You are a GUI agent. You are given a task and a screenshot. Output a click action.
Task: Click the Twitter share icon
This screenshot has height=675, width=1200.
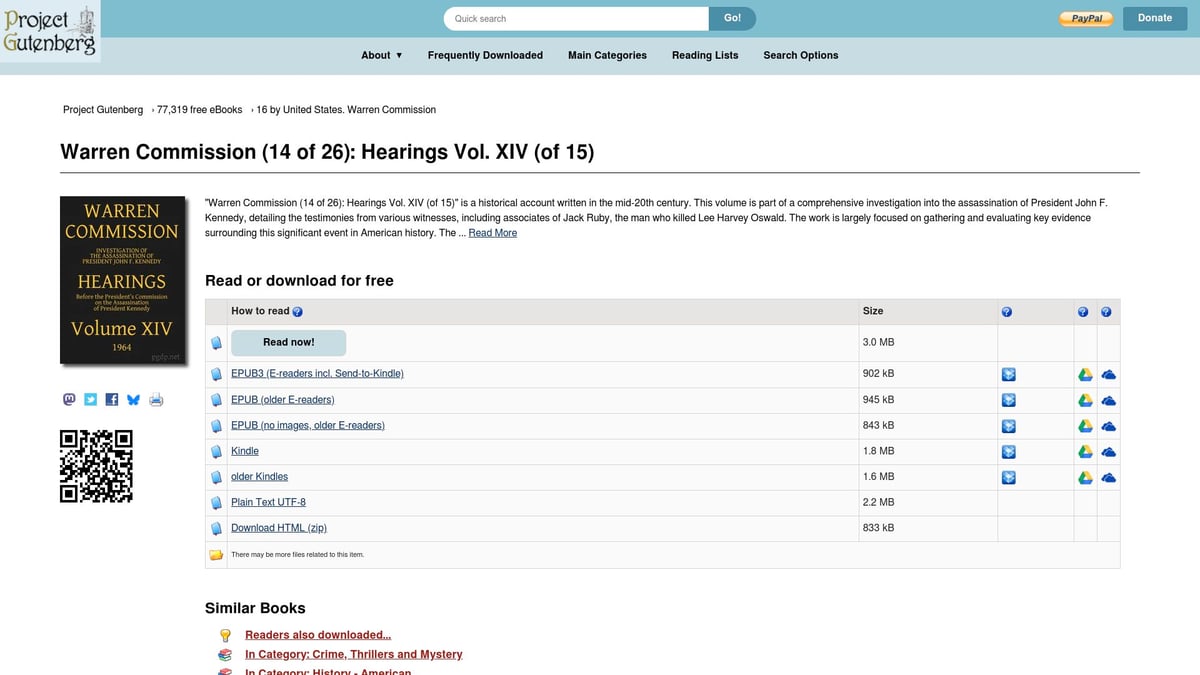pos(90,399)
